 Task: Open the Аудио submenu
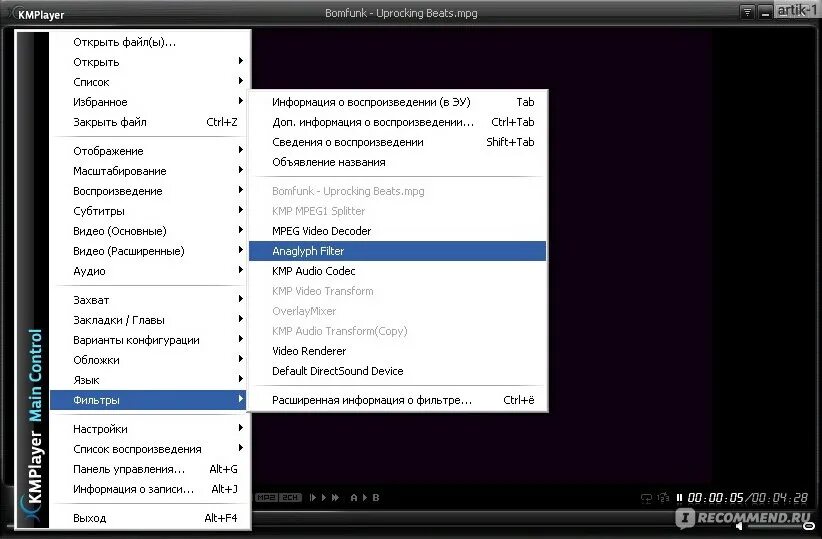coord(150,271)
